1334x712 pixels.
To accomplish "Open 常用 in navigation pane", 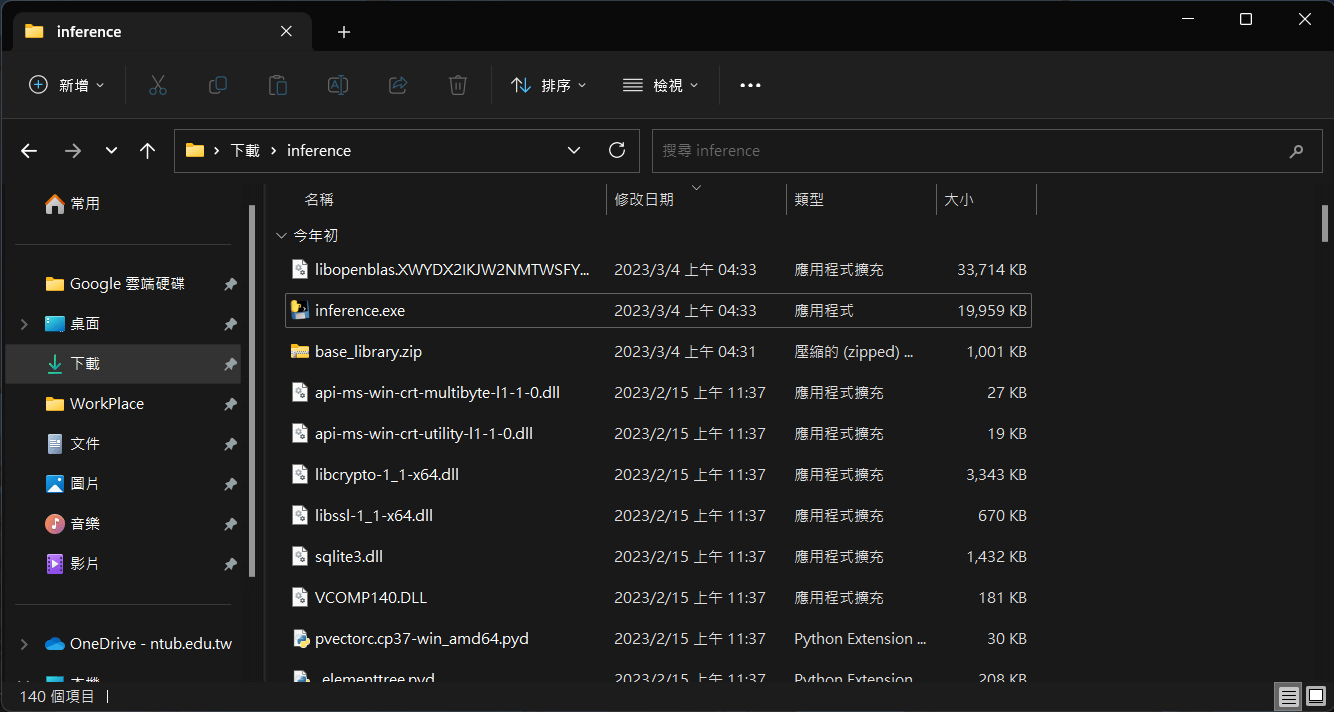I will click(x=85, y=204).
